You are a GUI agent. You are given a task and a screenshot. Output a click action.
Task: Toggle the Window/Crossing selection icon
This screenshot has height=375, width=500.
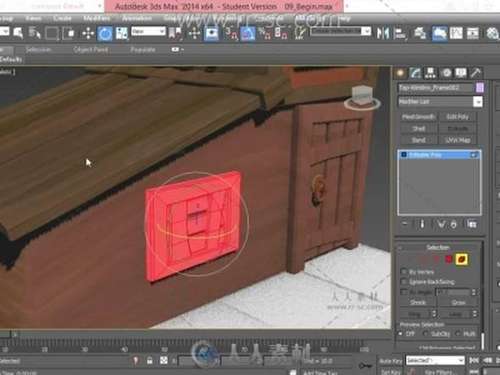[x=70, y=33]
